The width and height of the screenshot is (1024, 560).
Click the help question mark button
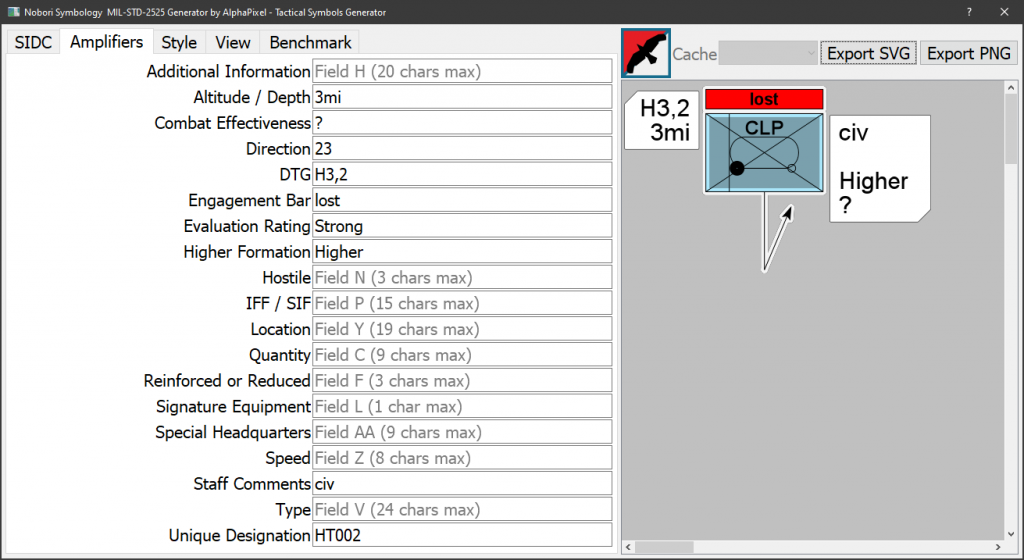[x=969, y=12]
